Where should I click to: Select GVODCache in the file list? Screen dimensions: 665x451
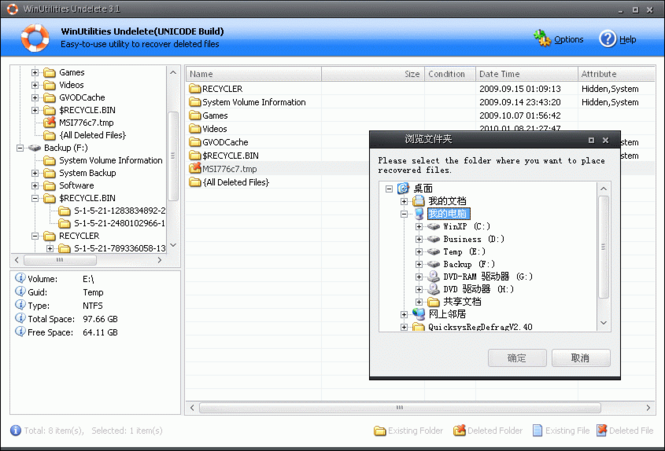tap(225, 142)
